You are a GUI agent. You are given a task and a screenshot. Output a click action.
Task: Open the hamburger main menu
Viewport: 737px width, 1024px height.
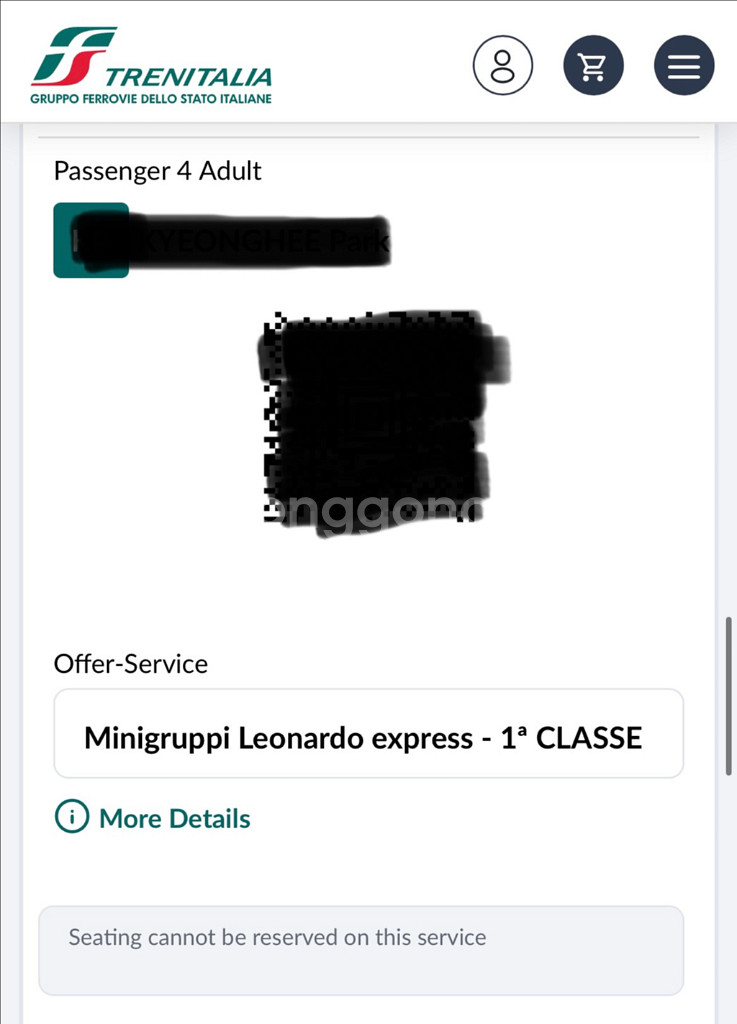pyautogui.click(x=684, y=66)
